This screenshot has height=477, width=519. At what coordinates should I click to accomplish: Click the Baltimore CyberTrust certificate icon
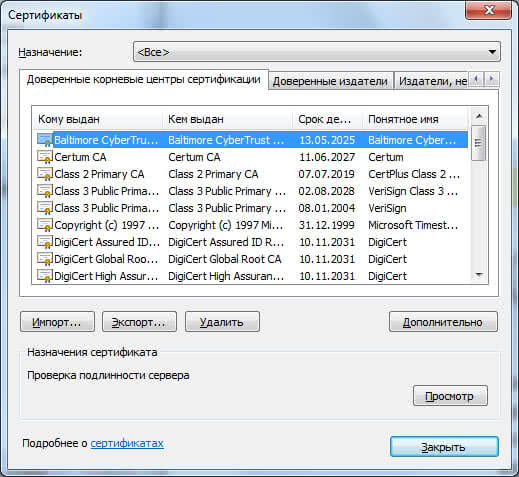pyautogui.click(x=45, y=140)
